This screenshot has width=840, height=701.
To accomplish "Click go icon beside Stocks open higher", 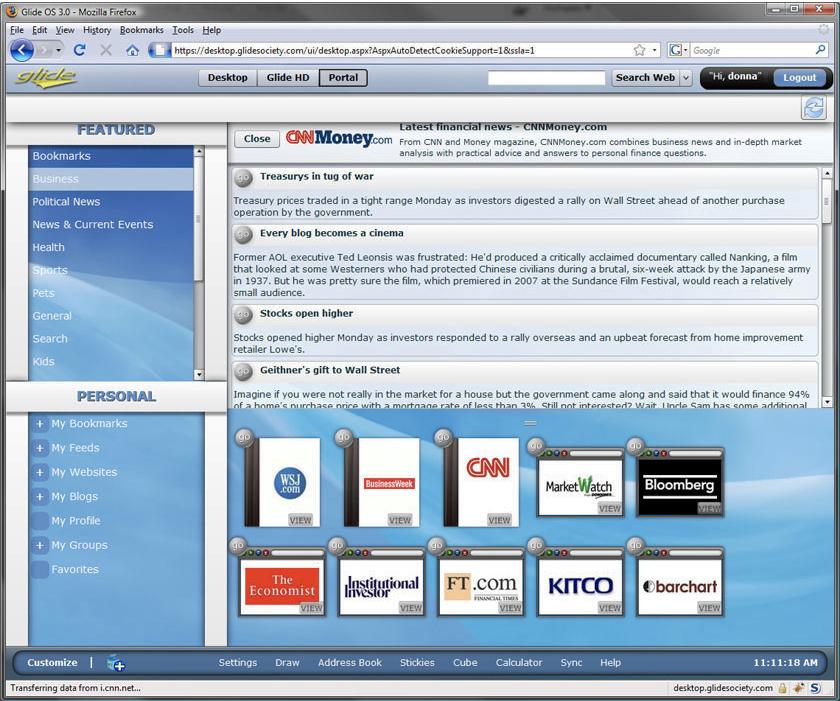I will coord(243,314).
